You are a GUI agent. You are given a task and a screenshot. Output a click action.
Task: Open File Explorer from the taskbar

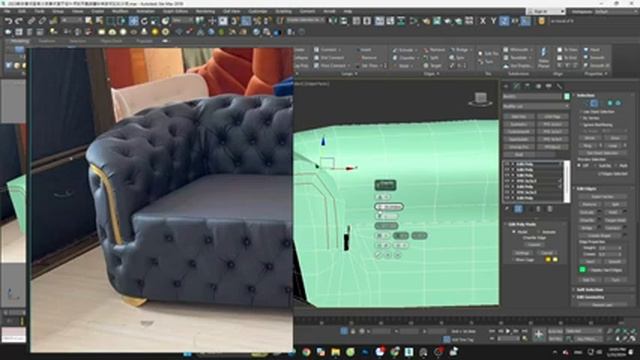[x=336, y=351]
